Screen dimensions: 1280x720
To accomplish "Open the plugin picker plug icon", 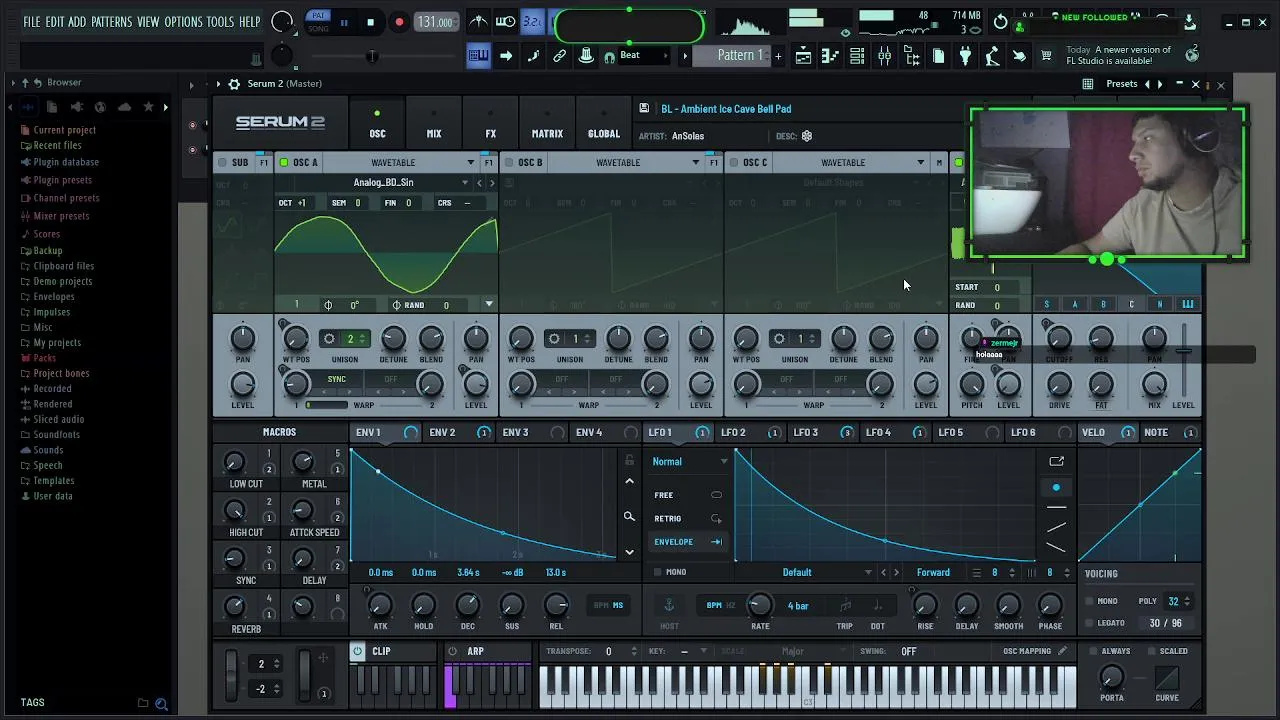I will click(x=965, y=56).
